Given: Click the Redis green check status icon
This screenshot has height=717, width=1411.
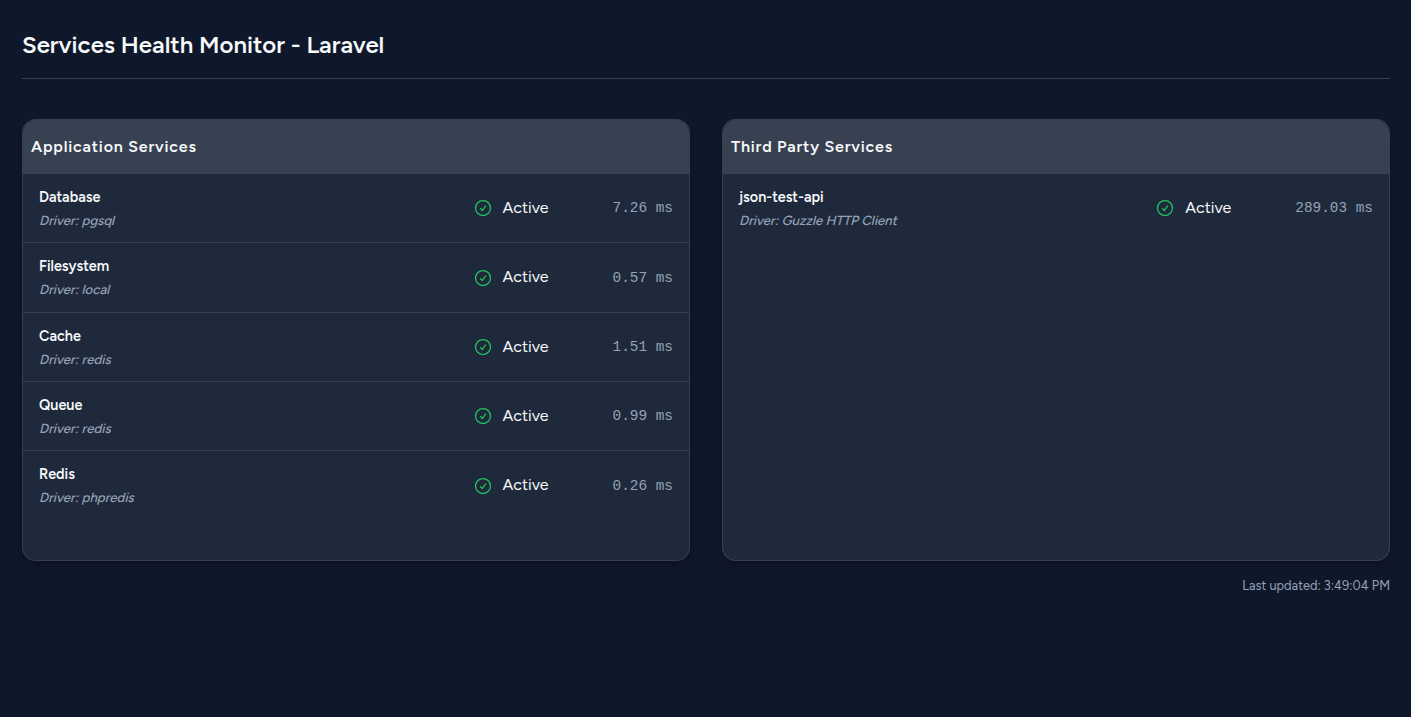Looking at the screenshot, I should click(x=483, y=485).
